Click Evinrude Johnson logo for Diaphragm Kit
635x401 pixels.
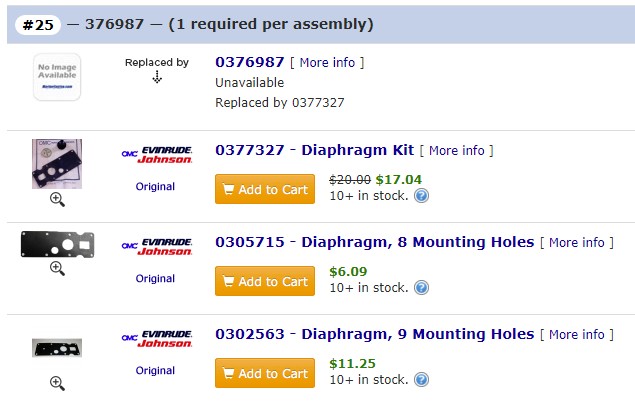157,155
